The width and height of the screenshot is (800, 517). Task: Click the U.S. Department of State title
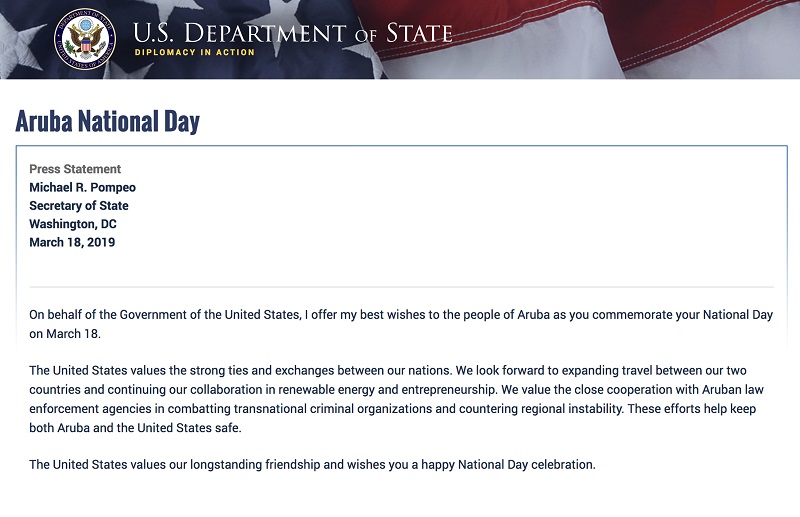(x=292, y=33)
